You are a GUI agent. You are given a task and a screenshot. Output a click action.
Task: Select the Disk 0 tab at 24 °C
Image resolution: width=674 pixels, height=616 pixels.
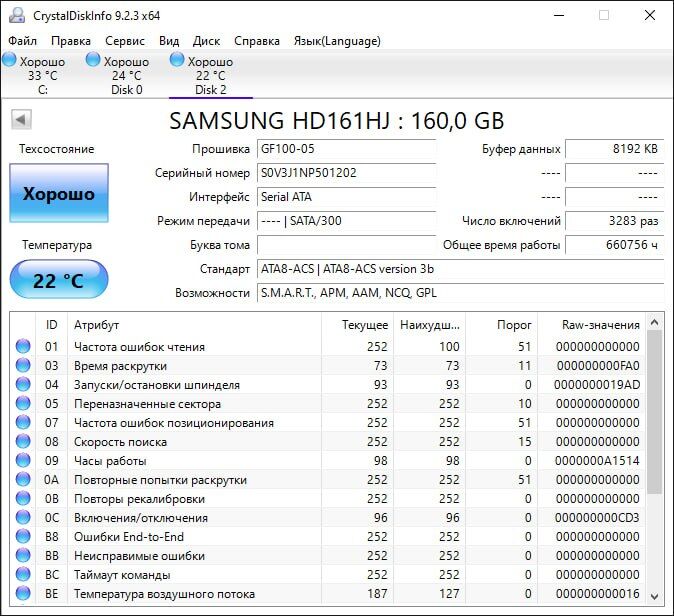coord(126,75)
